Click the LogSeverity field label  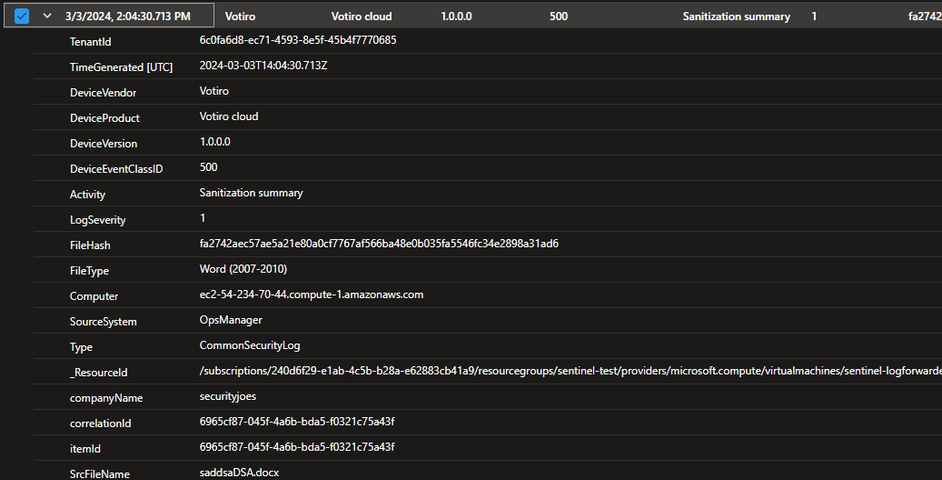(98, 220)
